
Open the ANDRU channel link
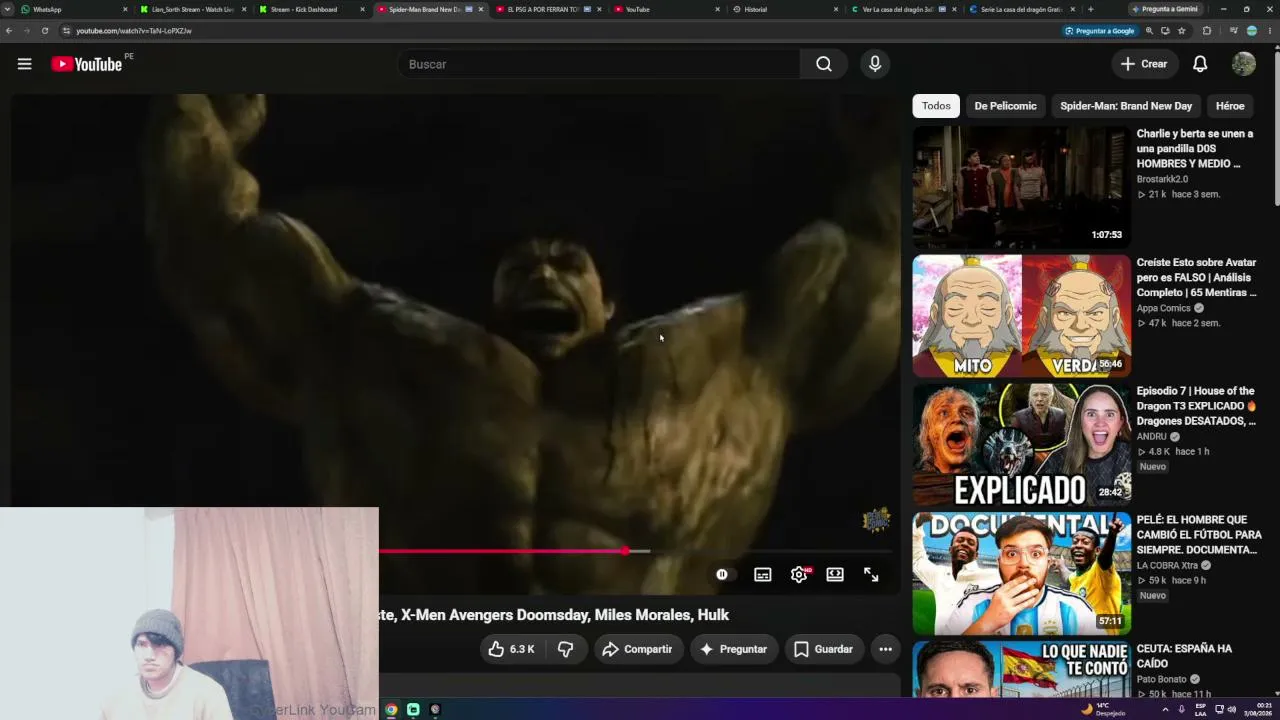1152,437
